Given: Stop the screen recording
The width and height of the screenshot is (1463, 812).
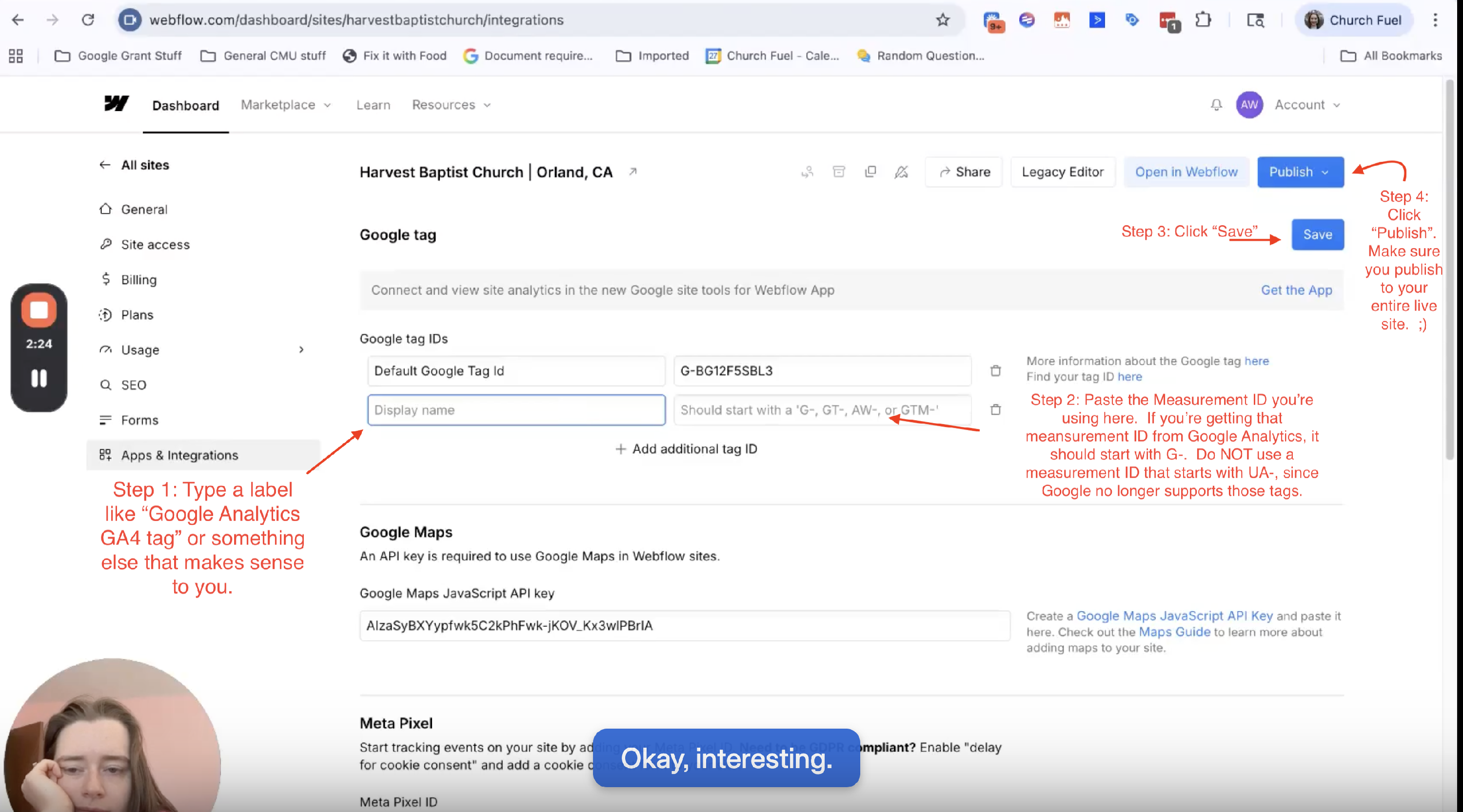Looking at the screenshot, I should tap(39, 310).
